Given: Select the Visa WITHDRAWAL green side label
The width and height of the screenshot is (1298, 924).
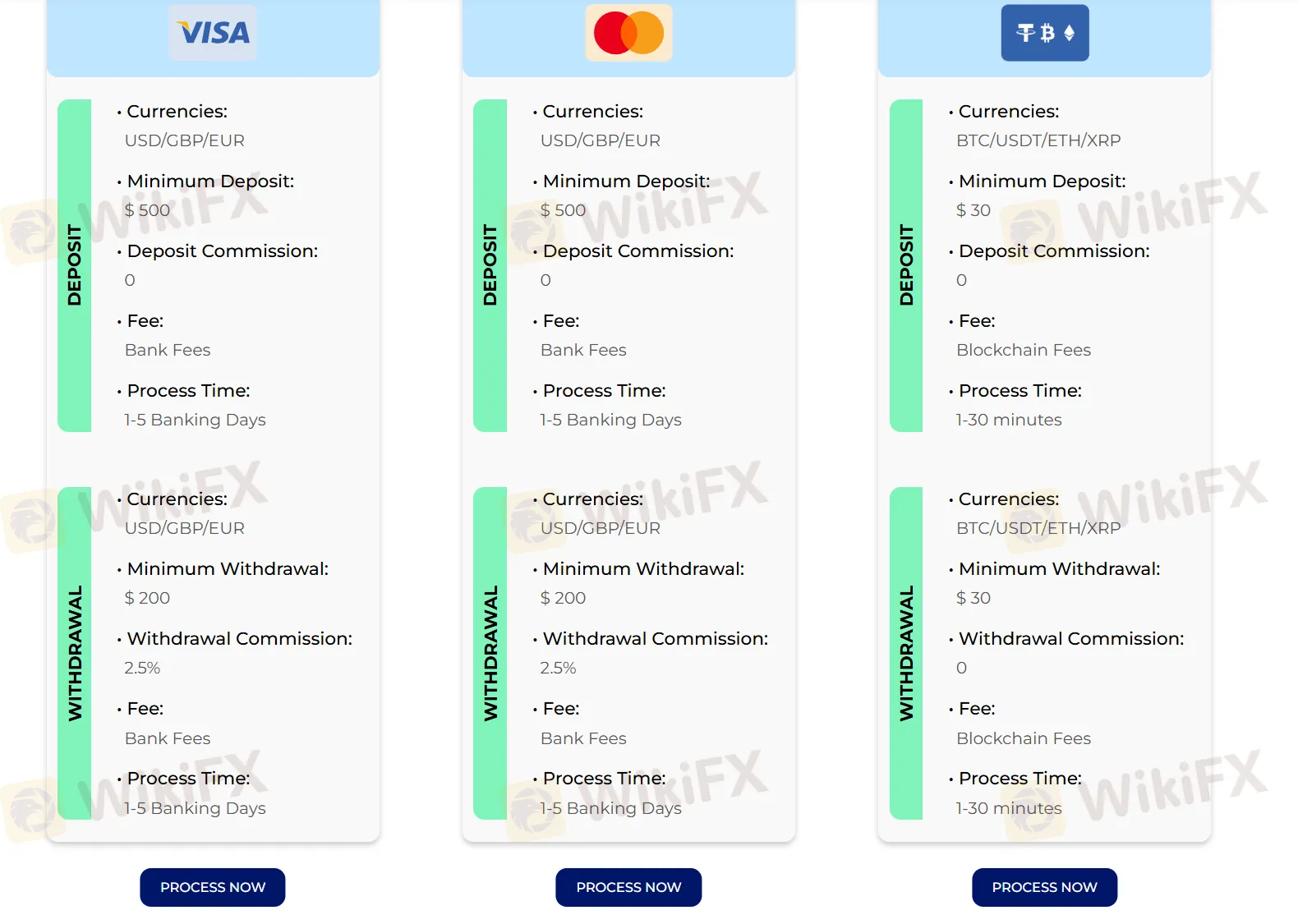Looking at the screenshot, I should [75, 653].
